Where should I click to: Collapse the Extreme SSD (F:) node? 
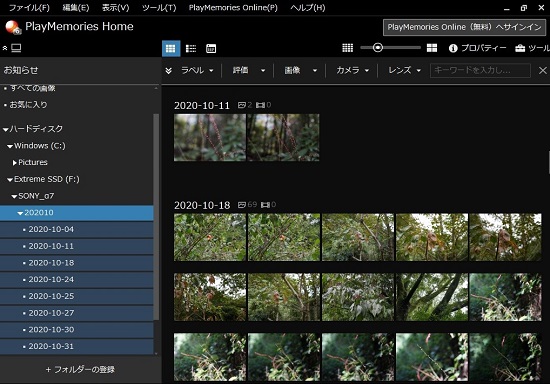[x=10, y=180]
